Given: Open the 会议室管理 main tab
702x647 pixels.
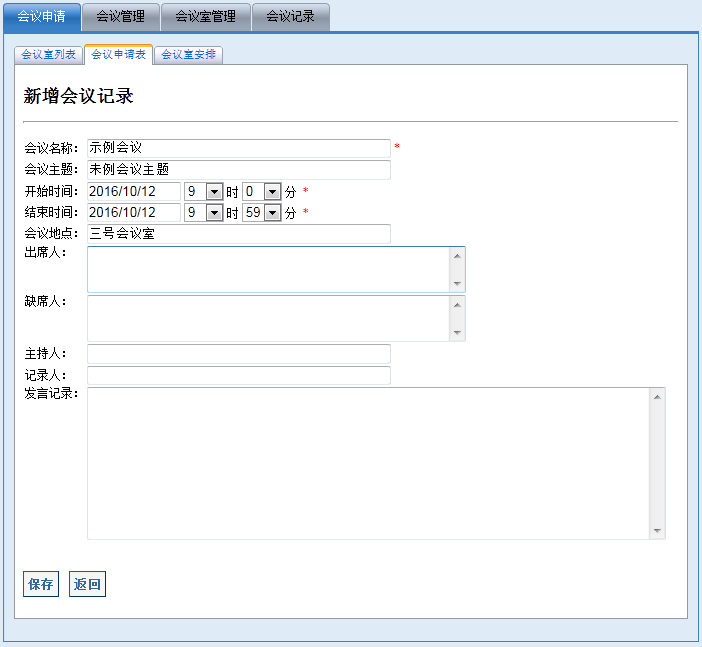Looking at the screenshot, I should tap(205, 17).
